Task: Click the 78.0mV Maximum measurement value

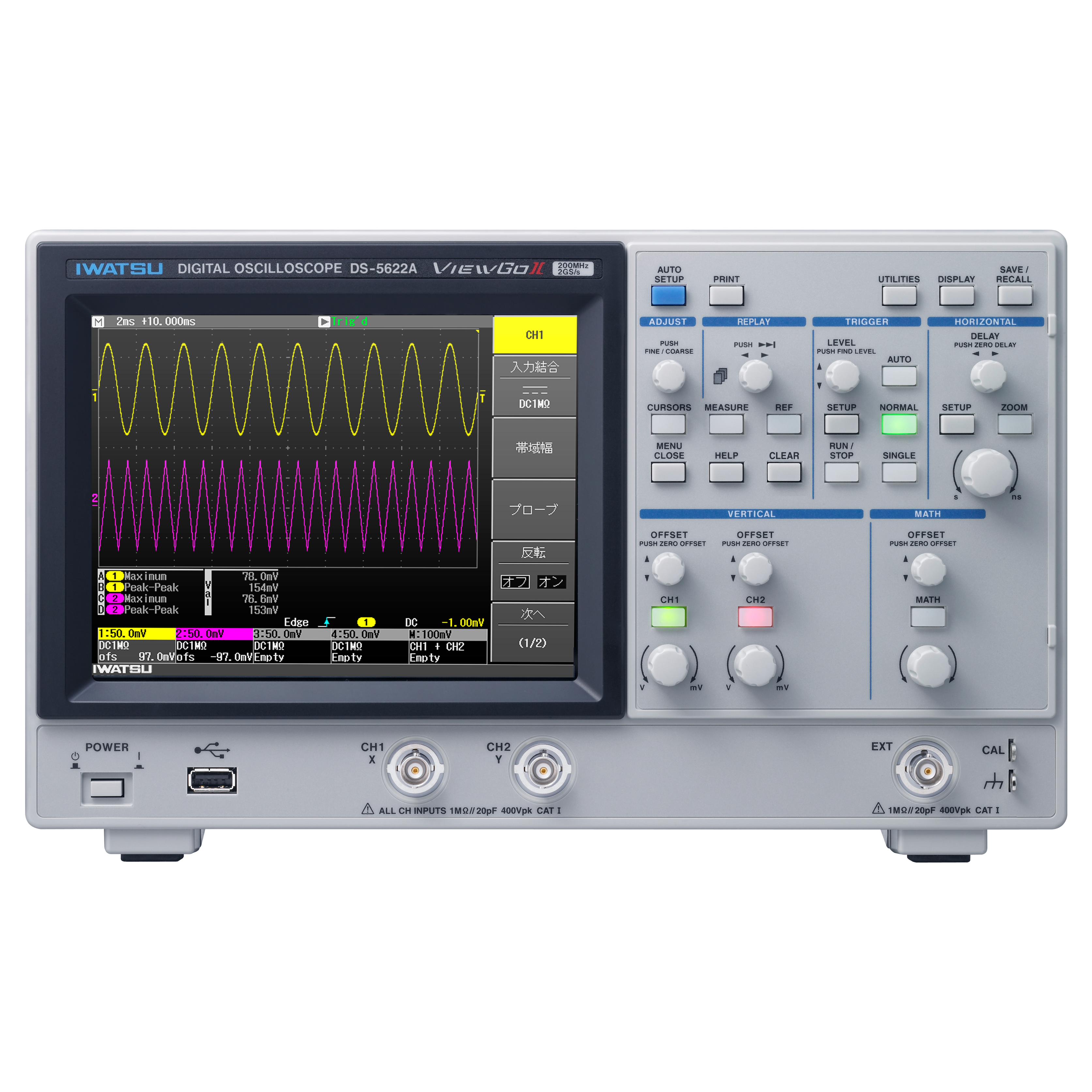Action: point(260,576)
